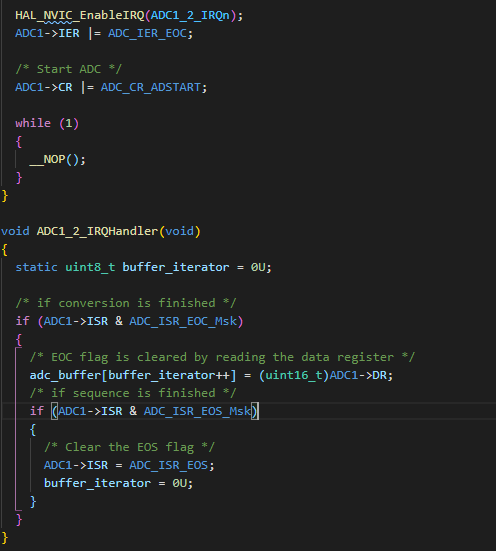Click ADC_ISR_EOS_Msk constant
This screenshot has width=496, height=551.
198,411
